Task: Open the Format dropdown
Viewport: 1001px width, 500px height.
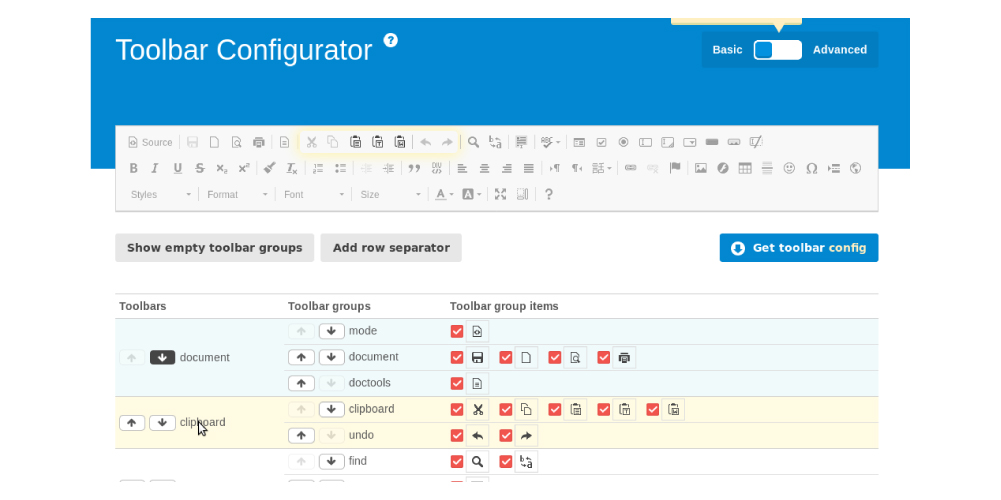Action: pyautogui.click(x=237, y=194)
